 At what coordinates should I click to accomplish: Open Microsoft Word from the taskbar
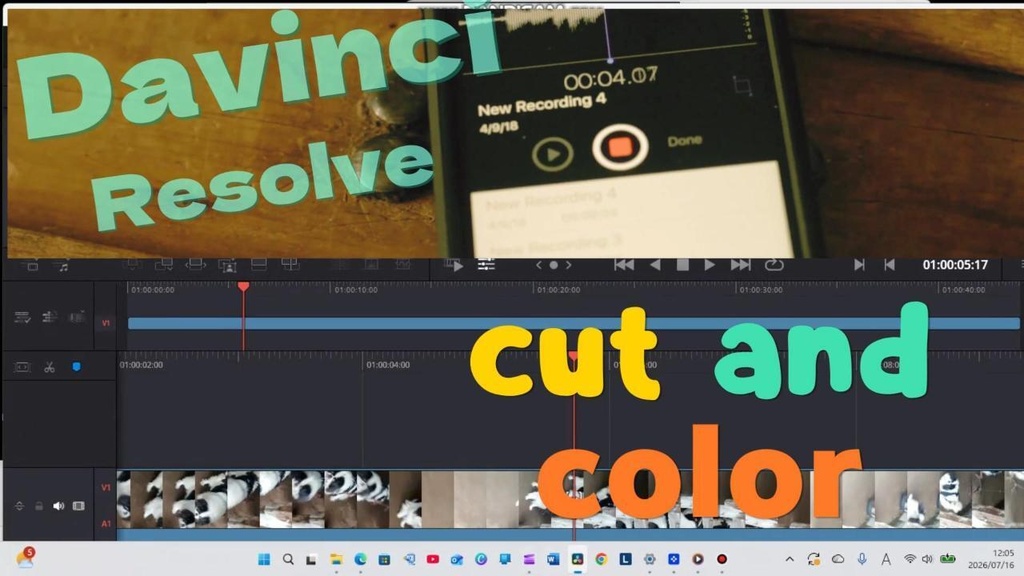pyautogui.click(x=553, y=559)
